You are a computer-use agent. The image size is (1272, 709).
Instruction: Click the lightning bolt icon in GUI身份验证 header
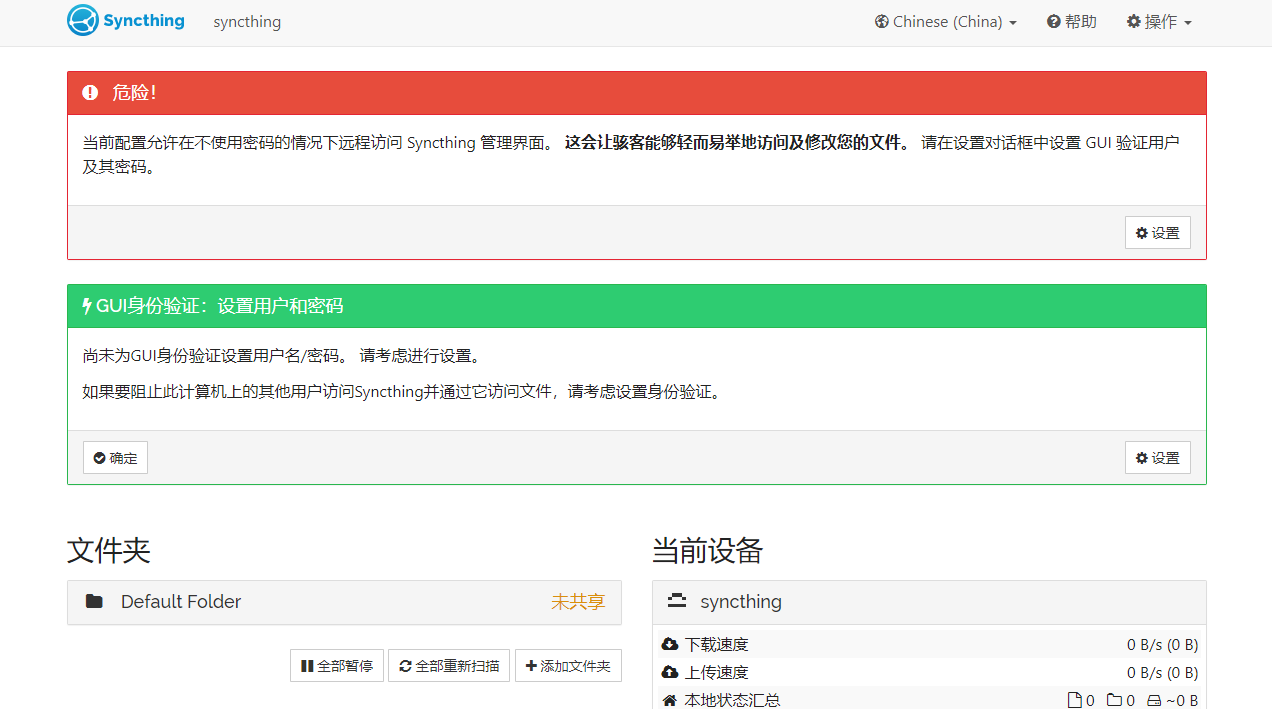(x=87, y=306)
